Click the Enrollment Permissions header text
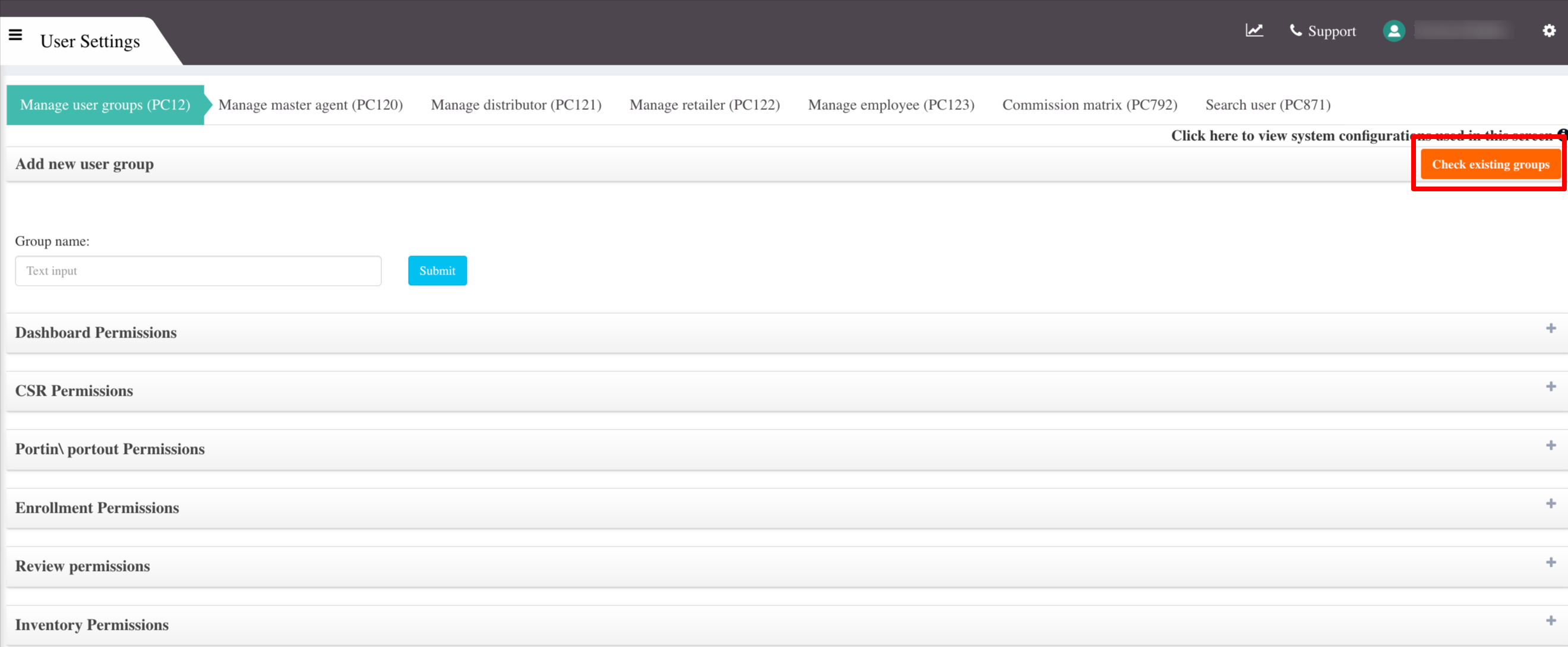Viewport: 1568px width, 647px height. point(97,507)
